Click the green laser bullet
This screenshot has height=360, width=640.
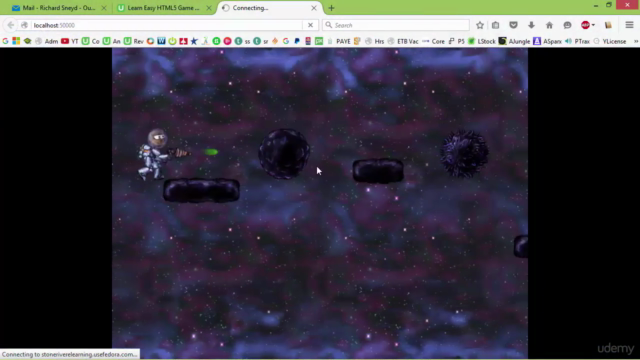pos(211,152)
